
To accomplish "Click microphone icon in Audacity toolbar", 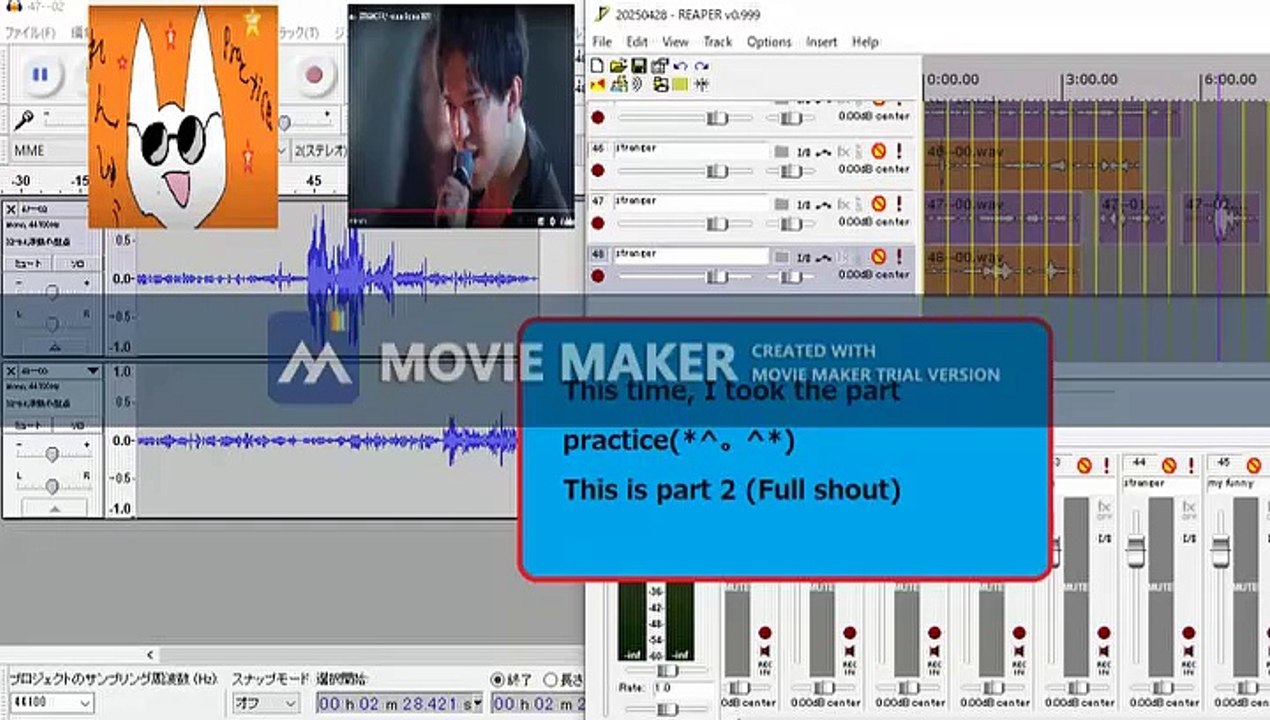I will click(24, 120).
